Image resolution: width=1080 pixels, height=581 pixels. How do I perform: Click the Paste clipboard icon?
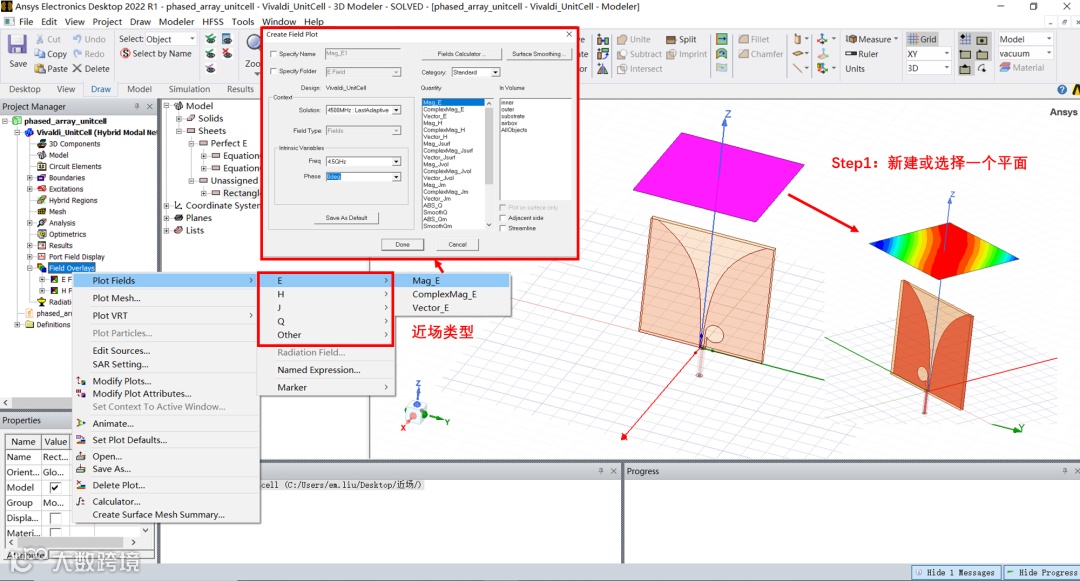click(x=40, y=68)
